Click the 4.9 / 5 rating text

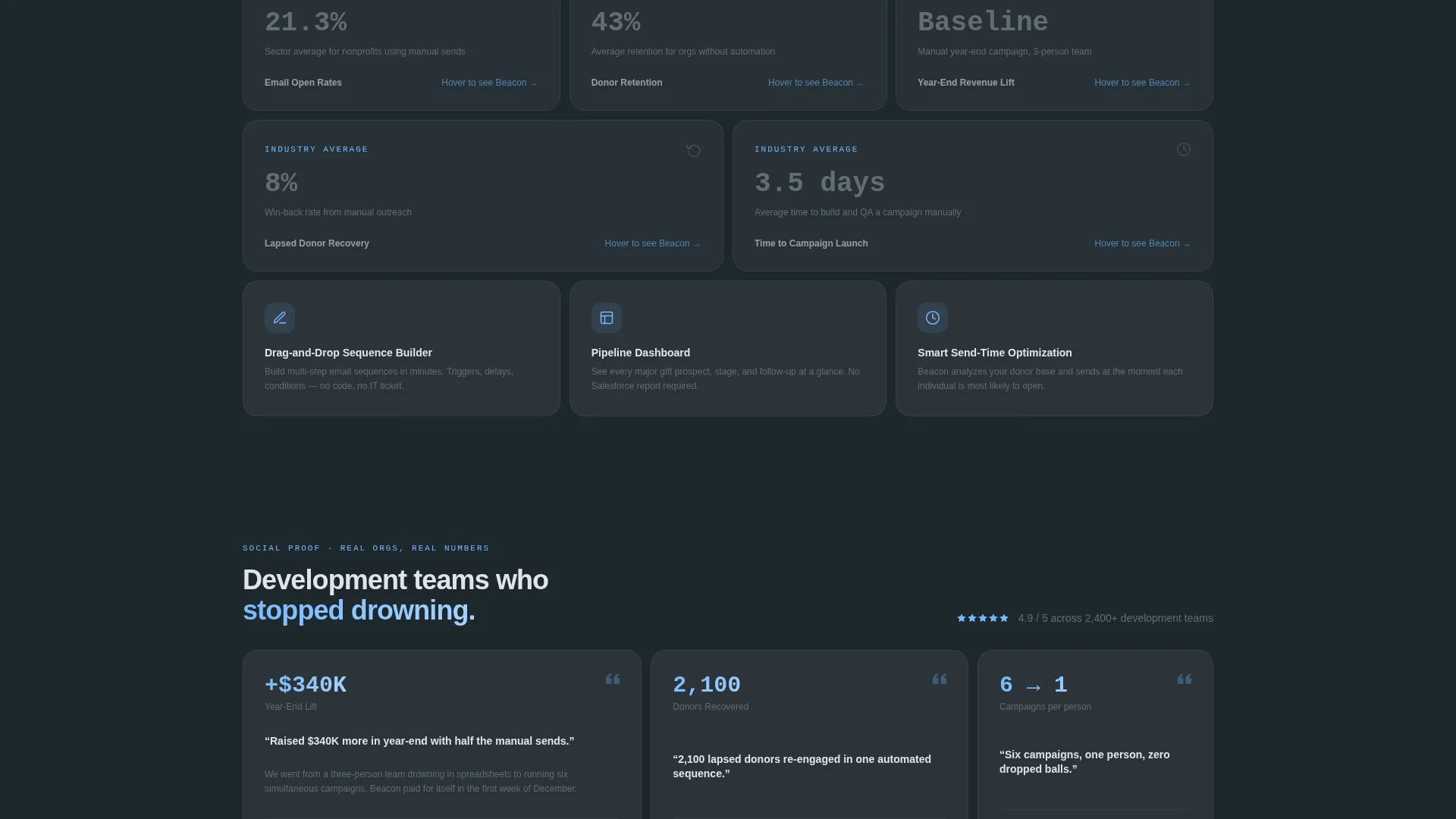coord(1116,618)
